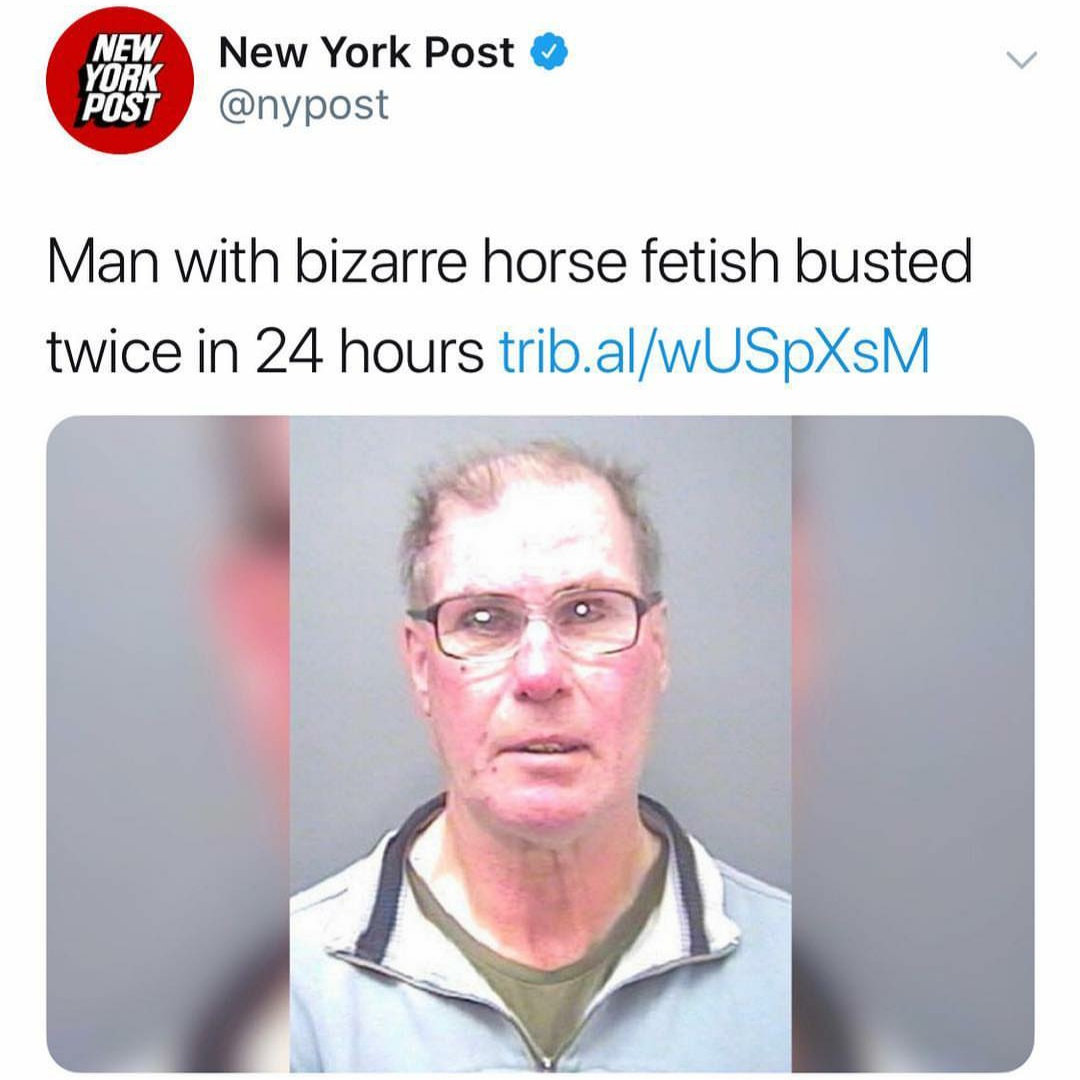Click the word 'busted' in the tweet
Image resolution: width=1080 pixels, height=1080 pixels.
click(884, 262)
